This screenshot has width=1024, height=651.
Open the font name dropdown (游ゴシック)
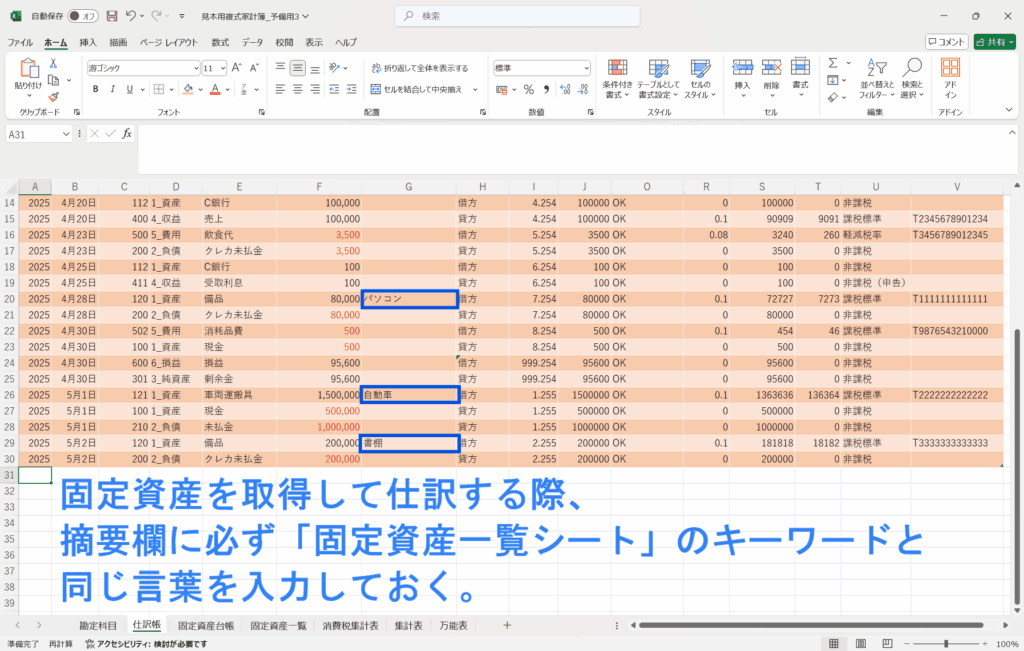[196, 68]
